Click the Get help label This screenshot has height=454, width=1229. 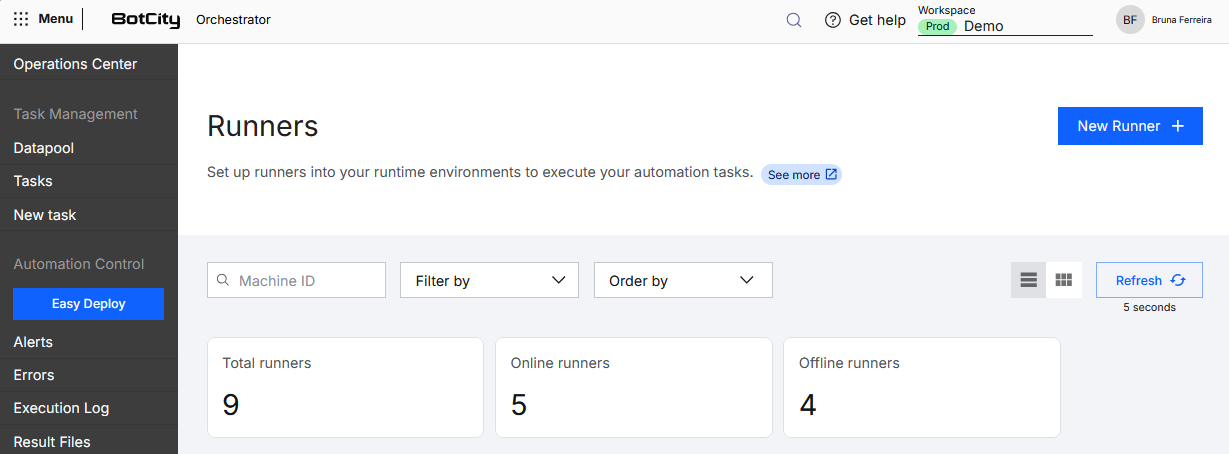(877, 20)
